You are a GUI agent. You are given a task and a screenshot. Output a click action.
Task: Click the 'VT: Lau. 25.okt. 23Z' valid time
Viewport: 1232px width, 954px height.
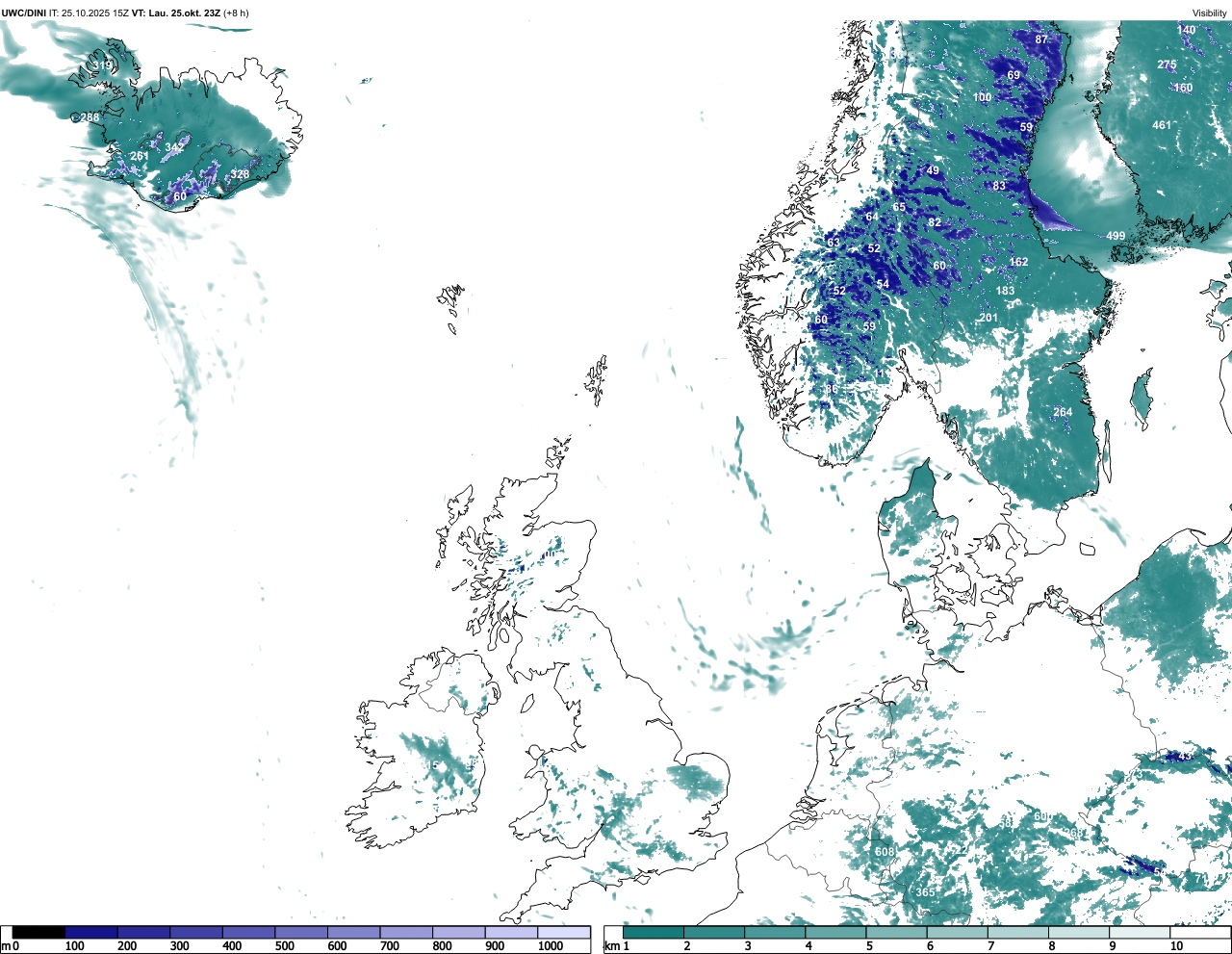click(176, 13)
